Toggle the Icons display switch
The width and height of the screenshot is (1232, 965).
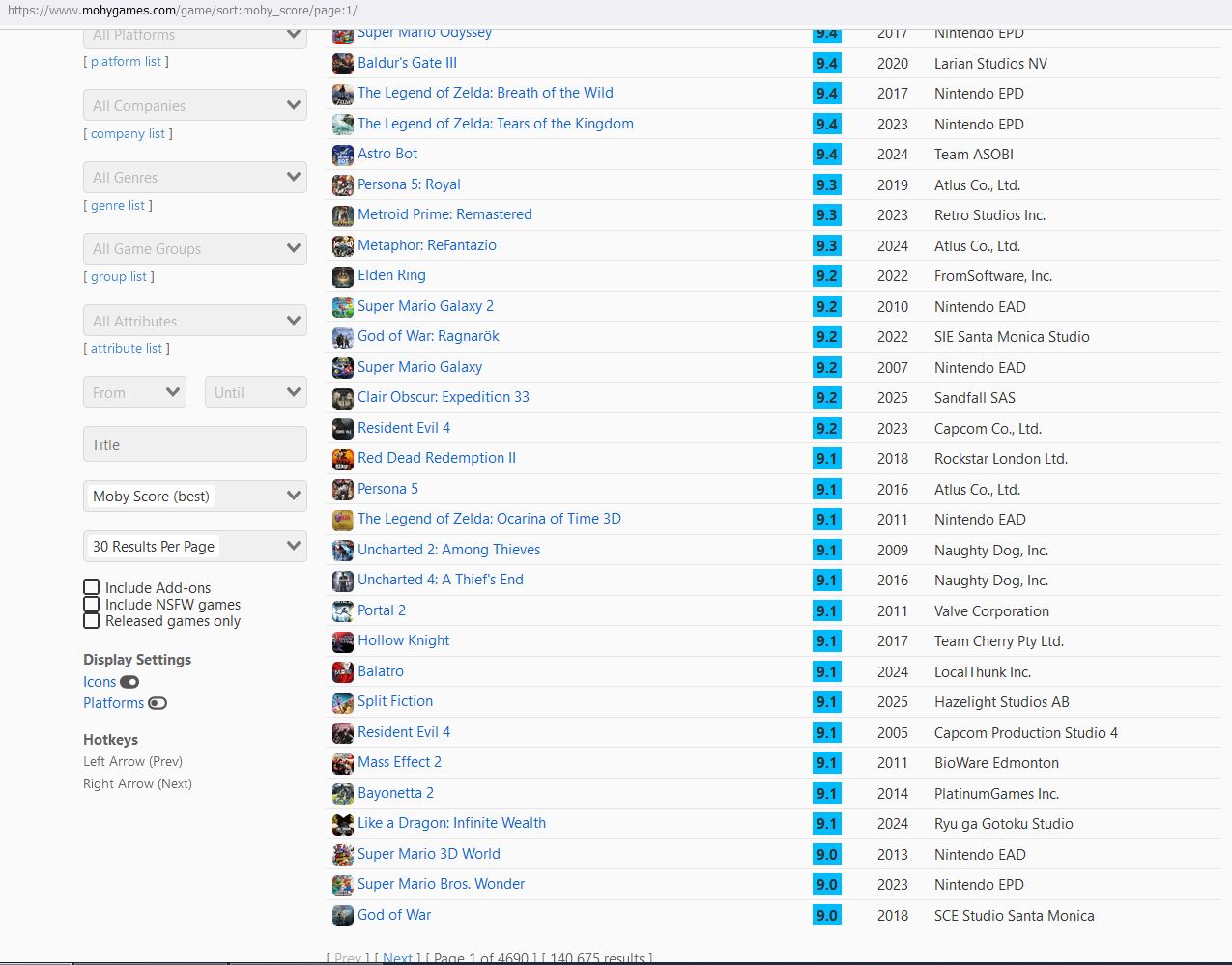tap(129, 682)
